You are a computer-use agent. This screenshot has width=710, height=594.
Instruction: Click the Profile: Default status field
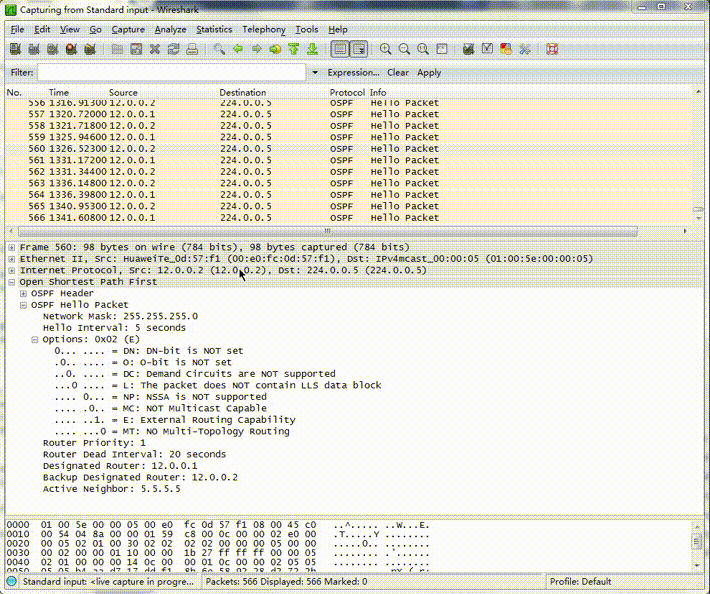(580, 581)
